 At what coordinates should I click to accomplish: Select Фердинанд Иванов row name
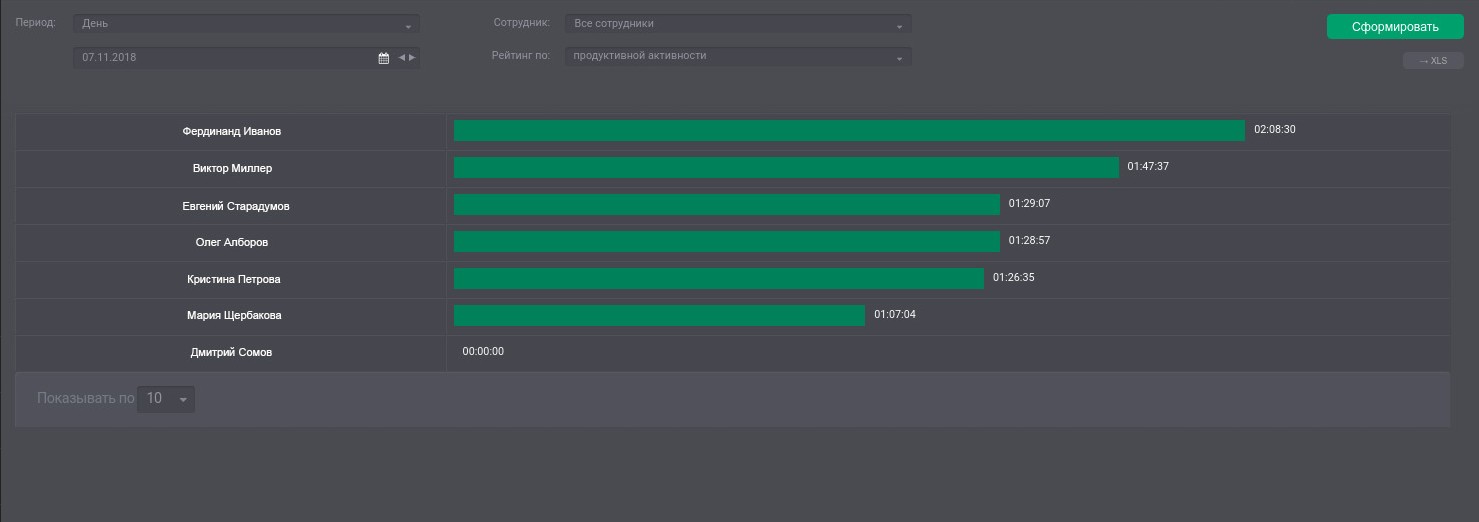231,131
